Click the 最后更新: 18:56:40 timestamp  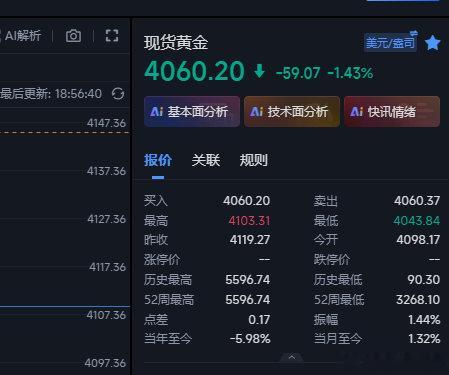coord(51,94)
